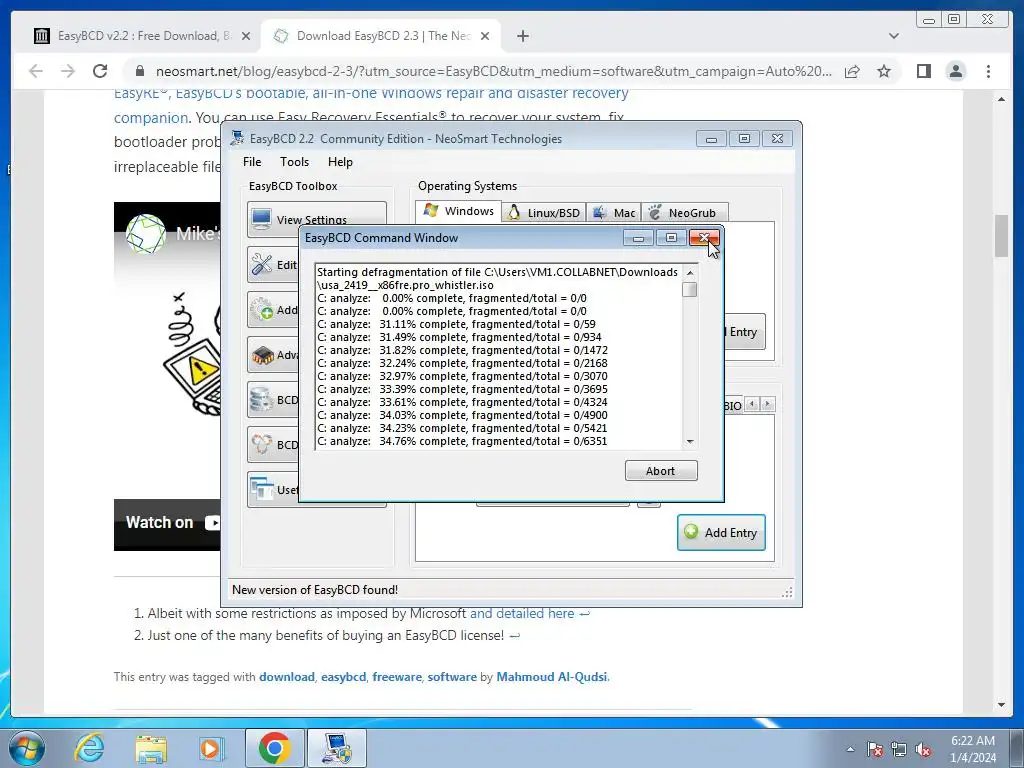
Task: Click the taskbar clock showing 6:22 AM
Action: (972, 749)
